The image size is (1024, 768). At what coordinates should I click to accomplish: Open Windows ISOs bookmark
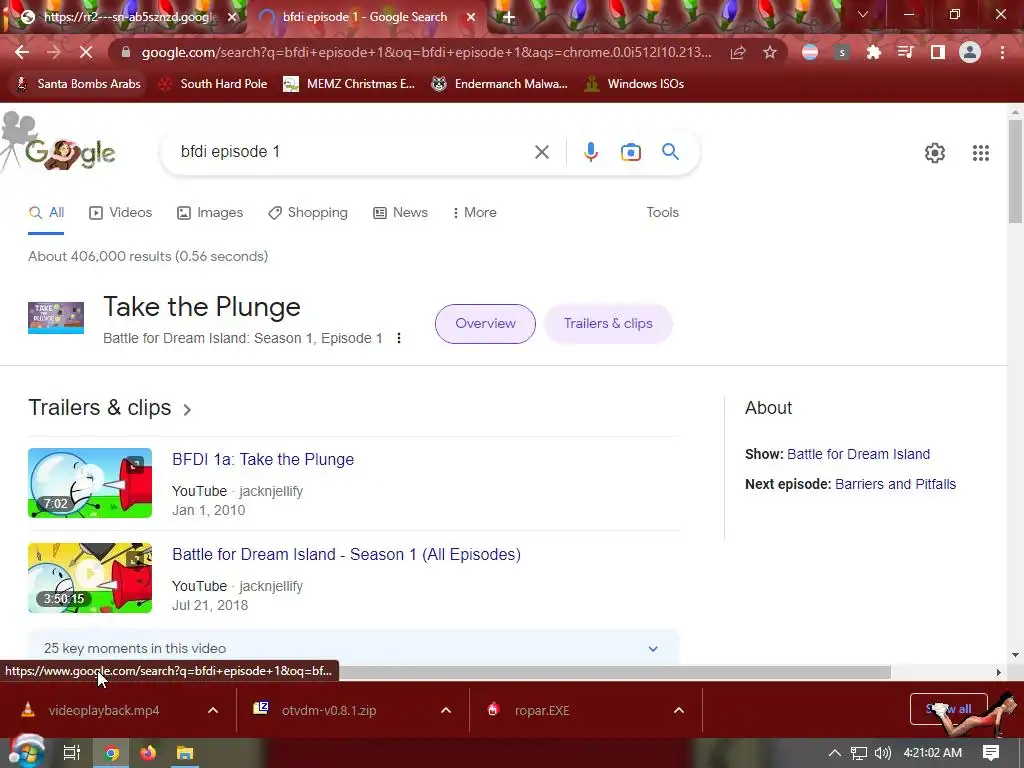click(634, 84)
